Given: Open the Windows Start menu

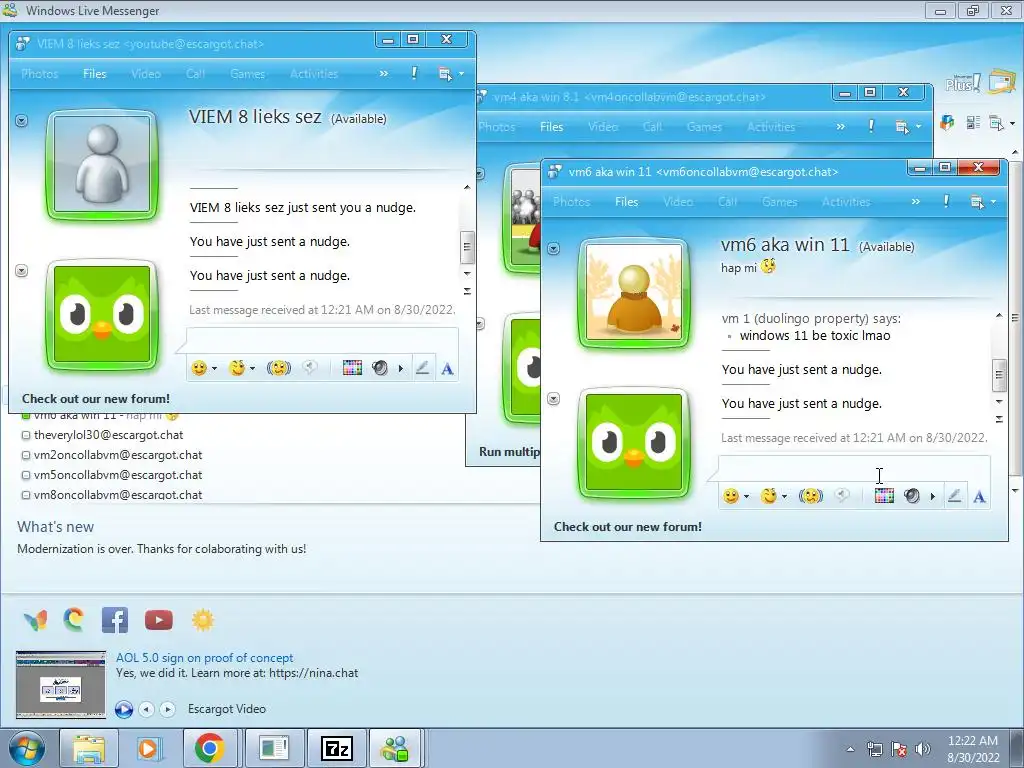Looking at the screenshot, I should pos(25,748).
